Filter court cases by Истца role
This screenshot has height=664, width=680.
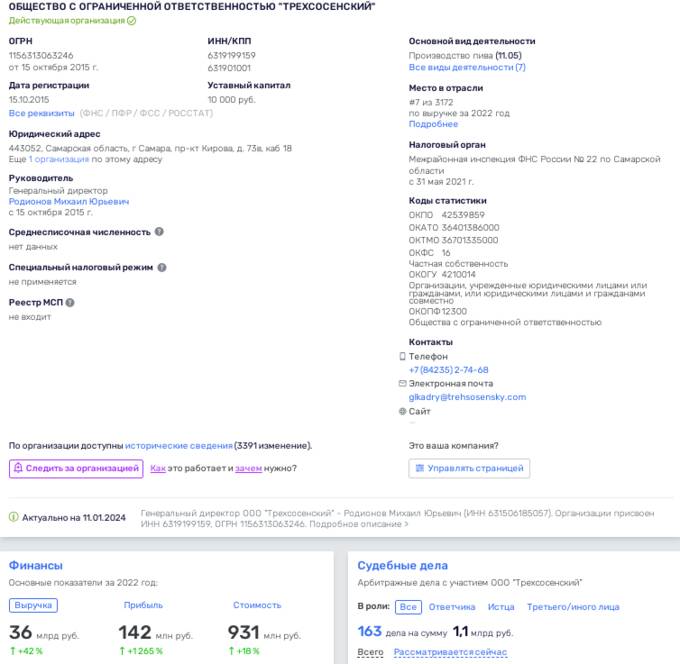coord(500,607)
